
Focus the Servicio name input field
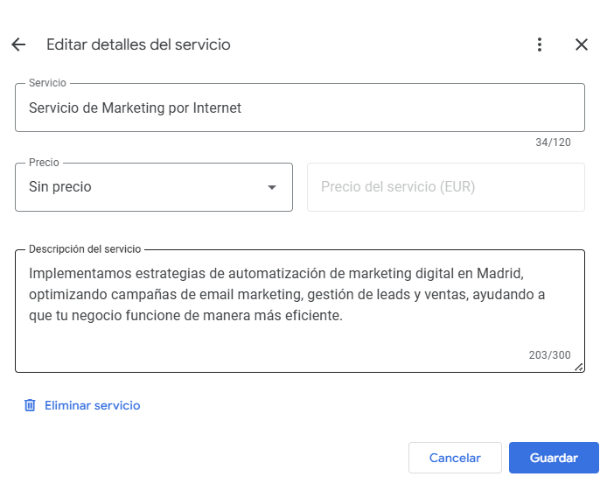[300, 108]
